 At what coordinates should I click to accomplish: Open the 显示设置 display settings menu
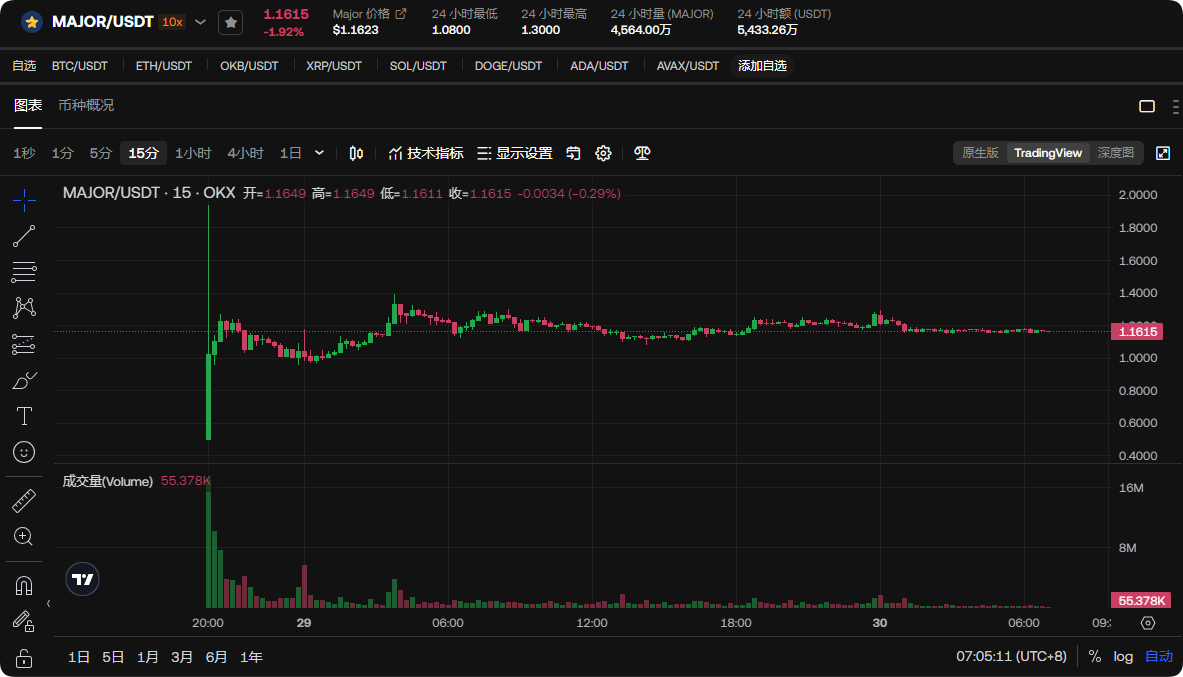pyautogui.click(x=514, y=153)
